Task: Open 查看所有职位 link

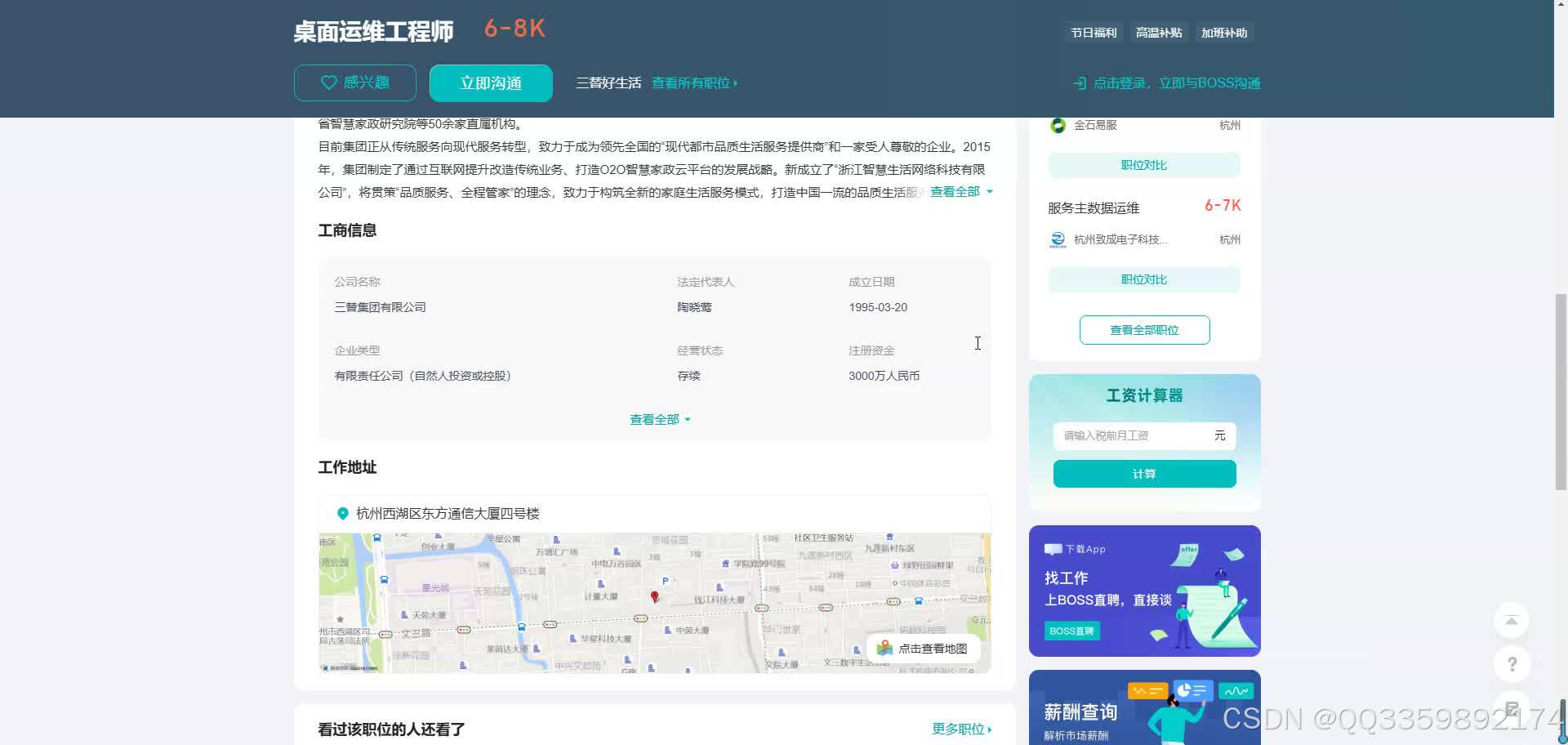Action: pyautogui.click(x=690, y=83)
